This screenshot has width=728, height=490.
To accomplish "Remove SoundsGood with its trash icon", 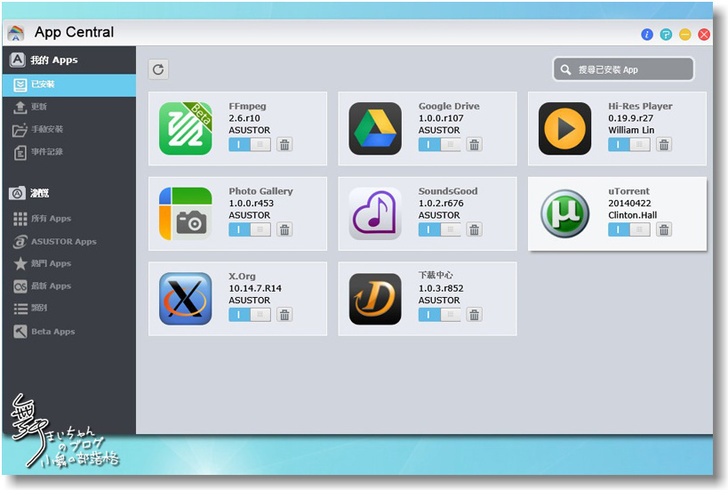I will coord(474,229).
